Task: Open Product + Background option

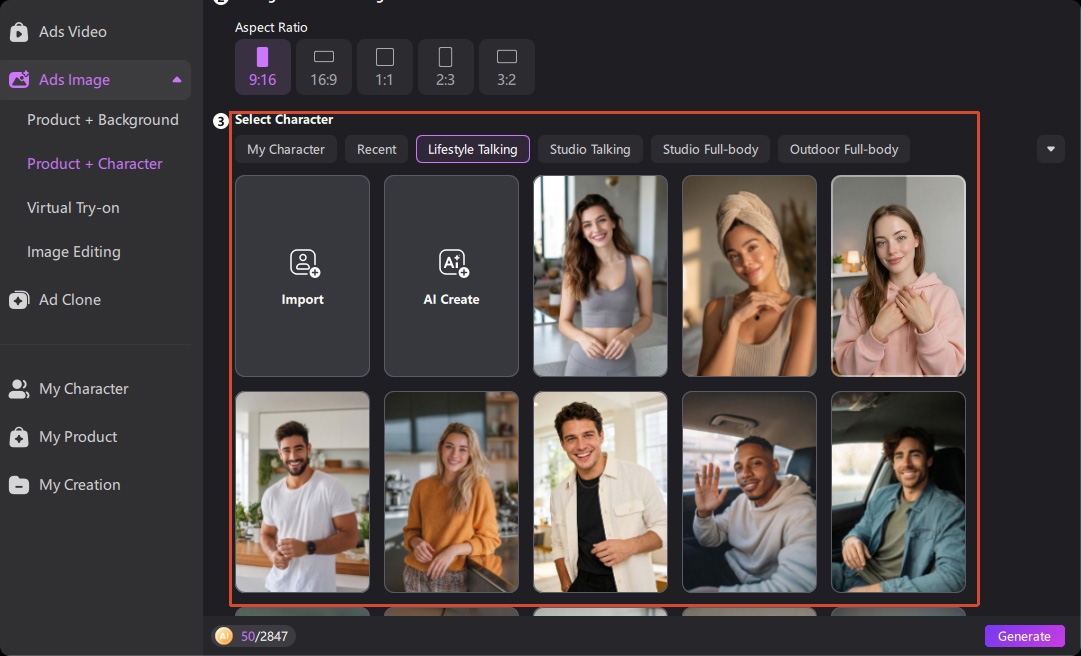Action: [x=103, y=120]
